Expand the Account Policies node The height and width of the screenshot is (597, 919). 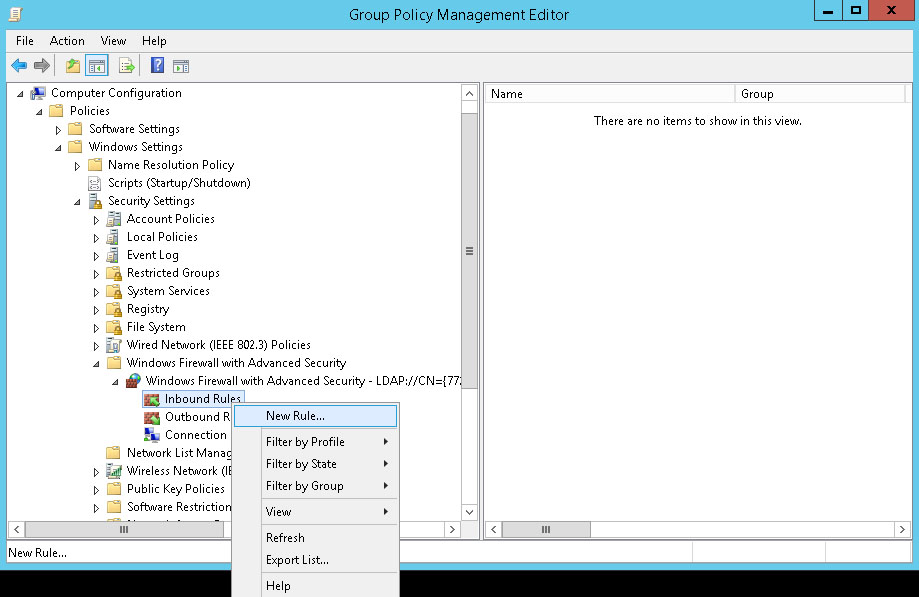tap(97, 220)
